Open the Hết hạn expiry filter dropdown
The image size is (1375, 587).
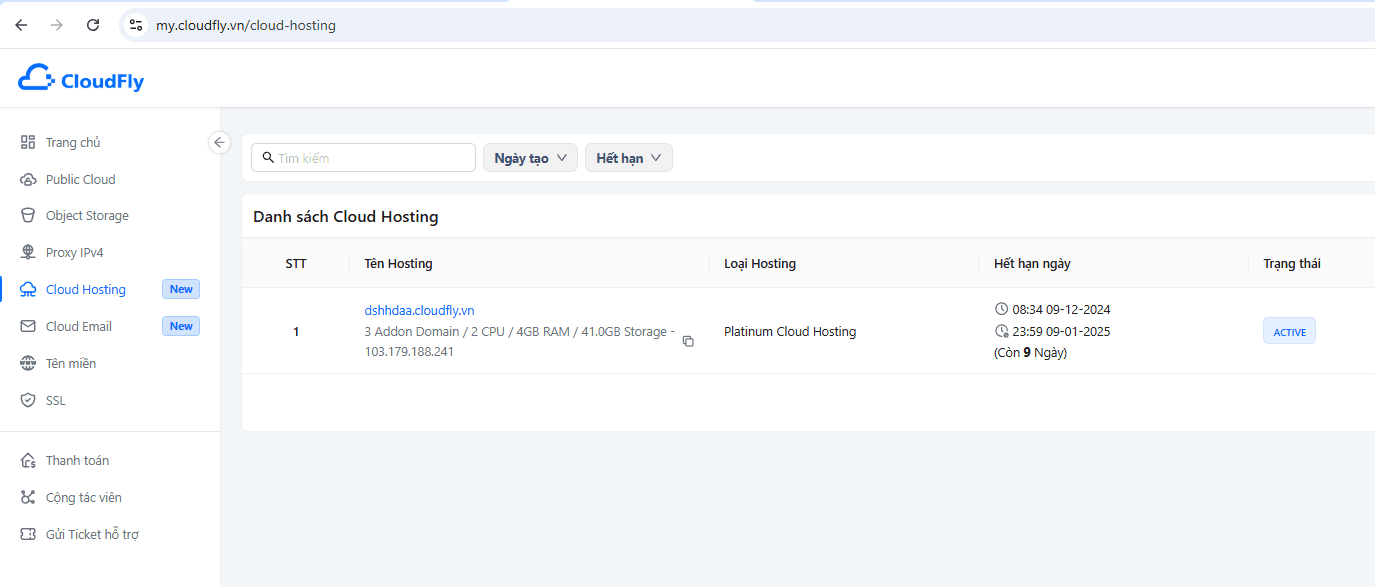[x=629, y=158]
